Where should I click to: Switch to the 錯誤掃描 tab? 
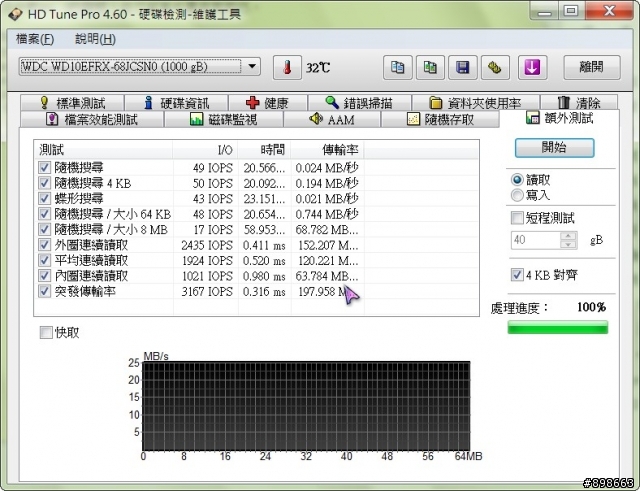coord(360,102)
